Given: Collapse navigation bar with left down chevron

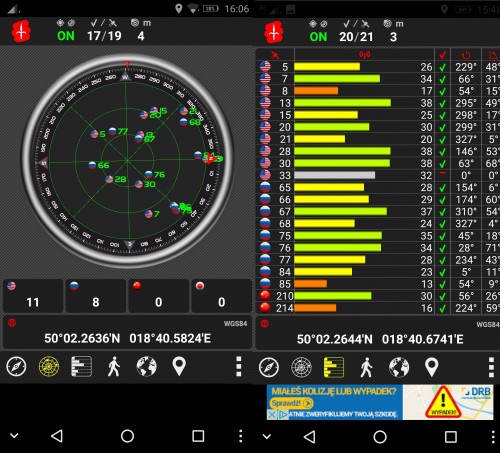Looking at the screenshot, I should pos(14,435).
